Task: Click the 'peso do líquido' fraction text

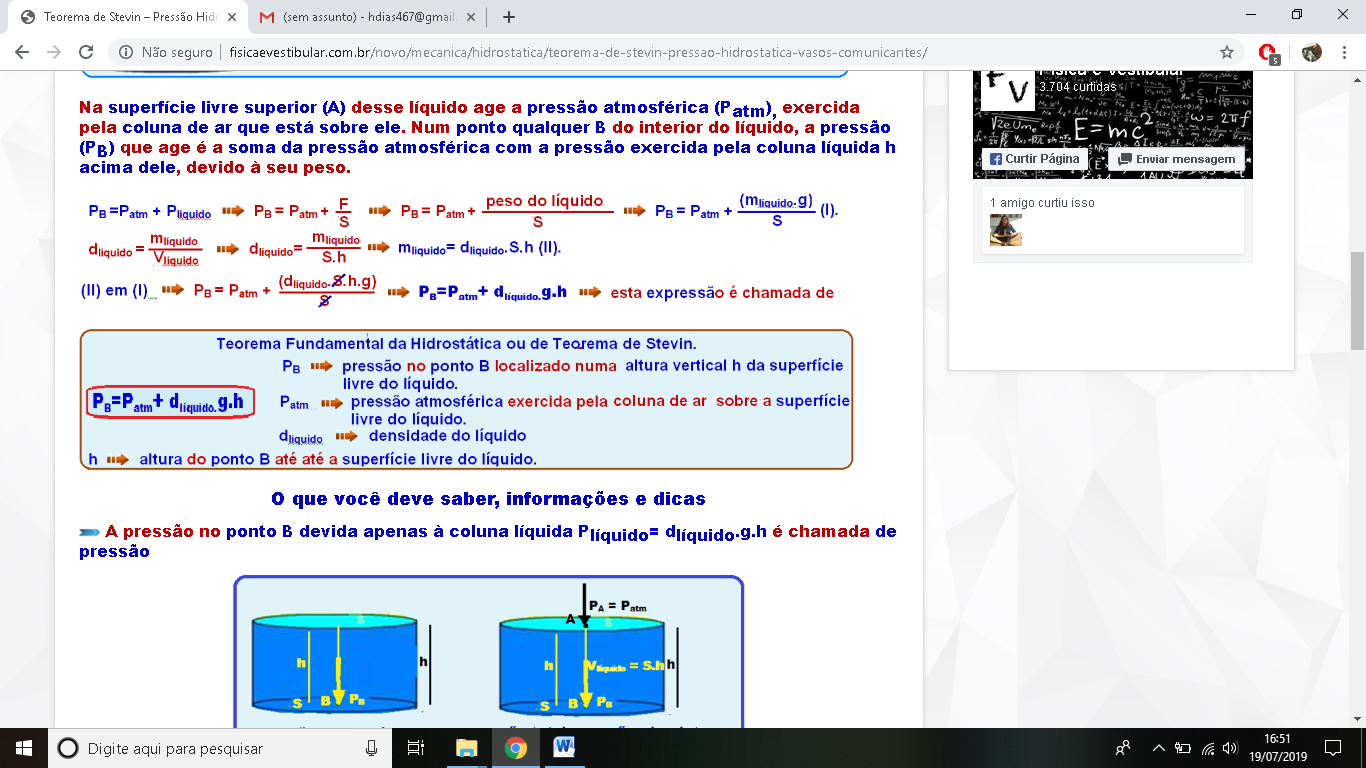Action: click(545, 202)
